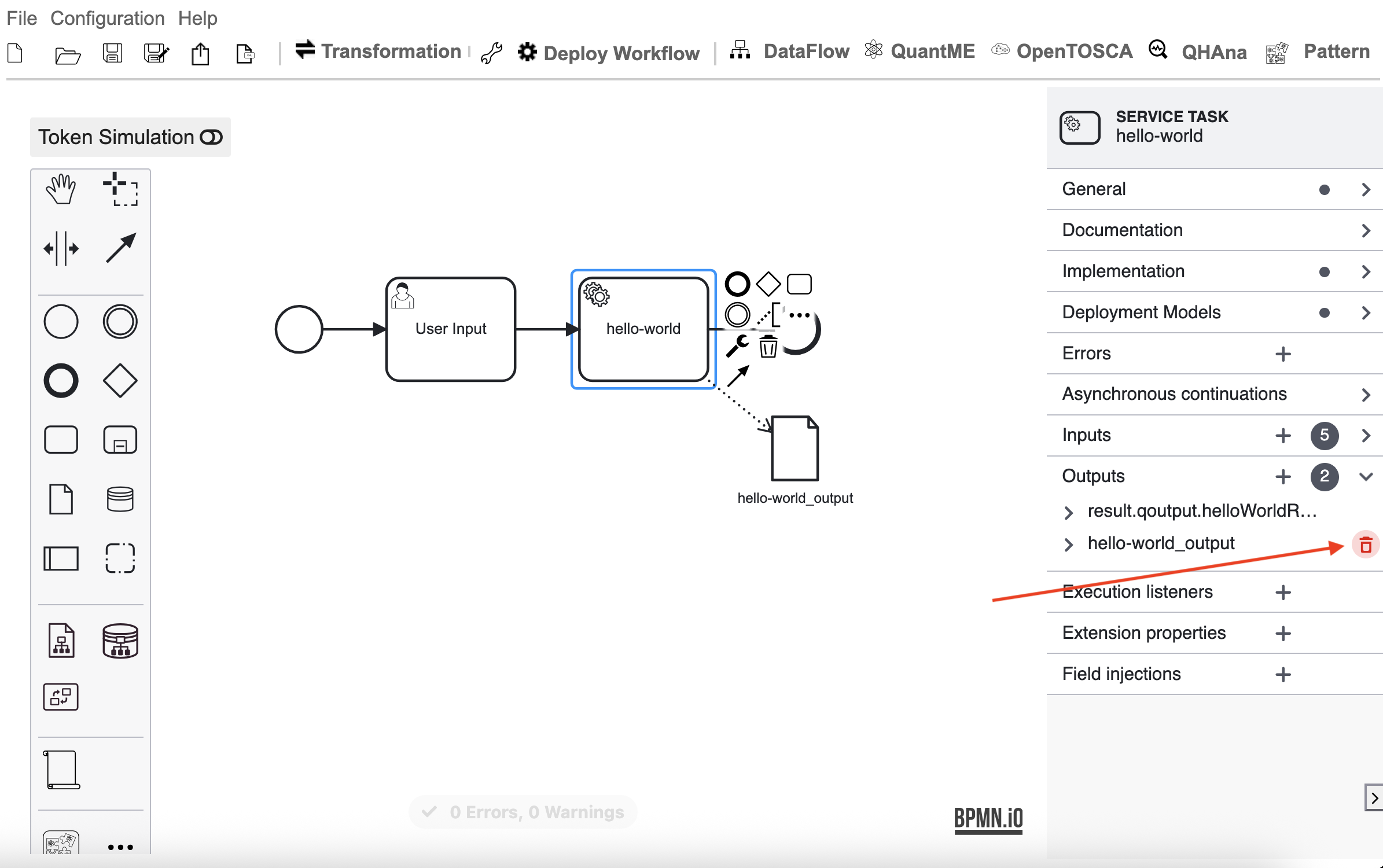The image size is (1383, 868).
Task: Click the export-as-image page icon
Action: coord(245,54)
